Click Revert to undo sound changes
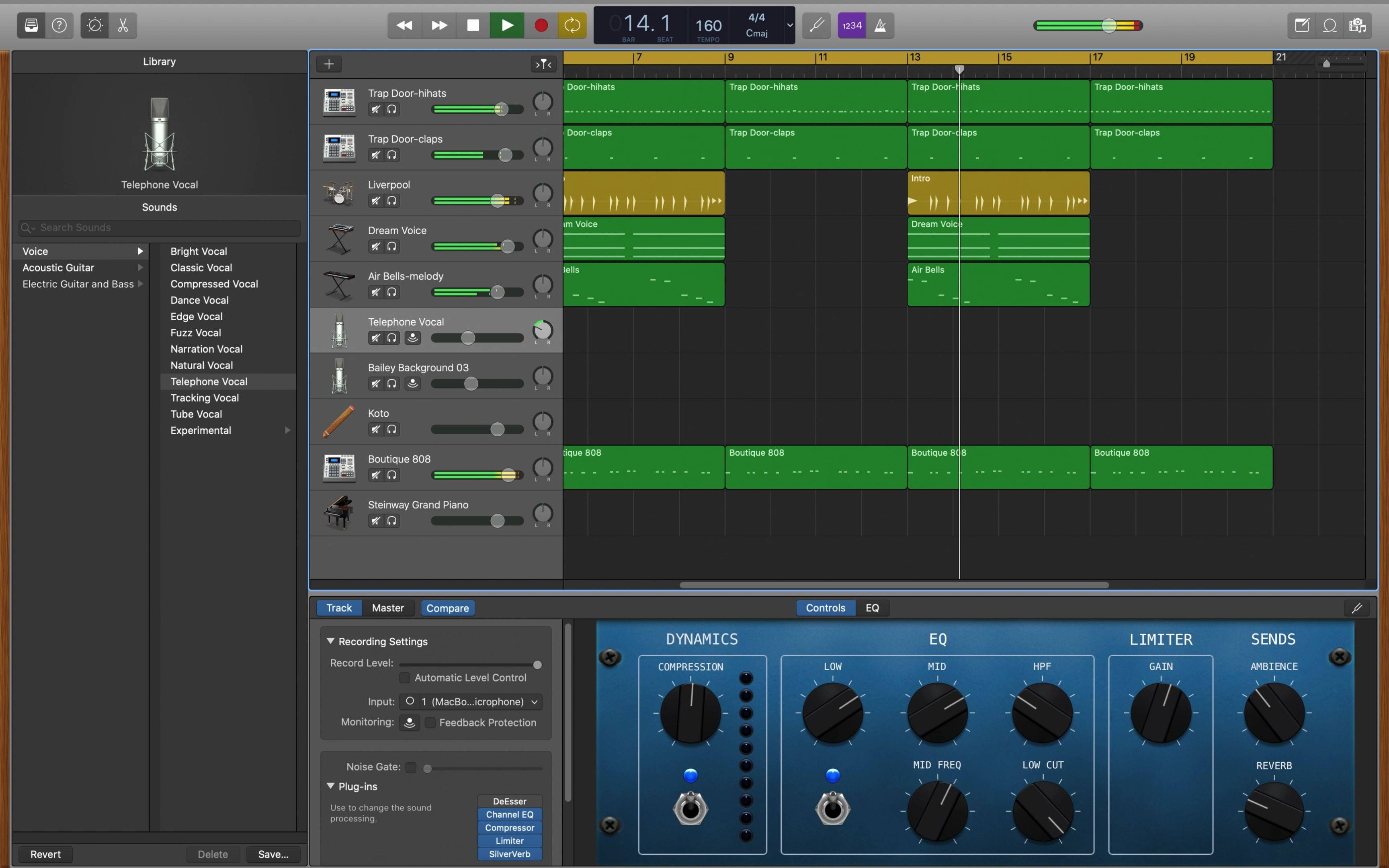Screen dimensions: 1389x868 (45, 854)
